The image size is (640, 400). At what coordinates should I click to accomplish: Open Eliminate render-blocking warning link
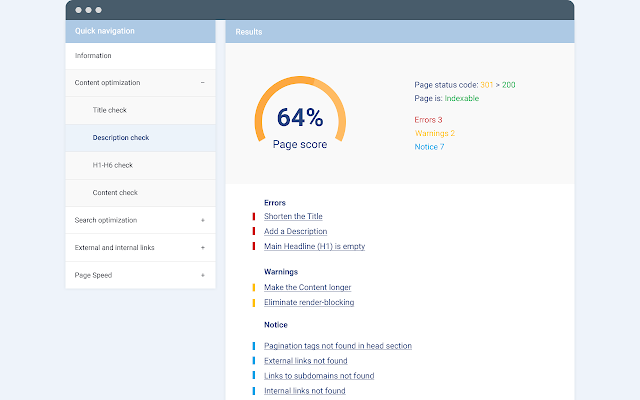[x=309, y=302]
